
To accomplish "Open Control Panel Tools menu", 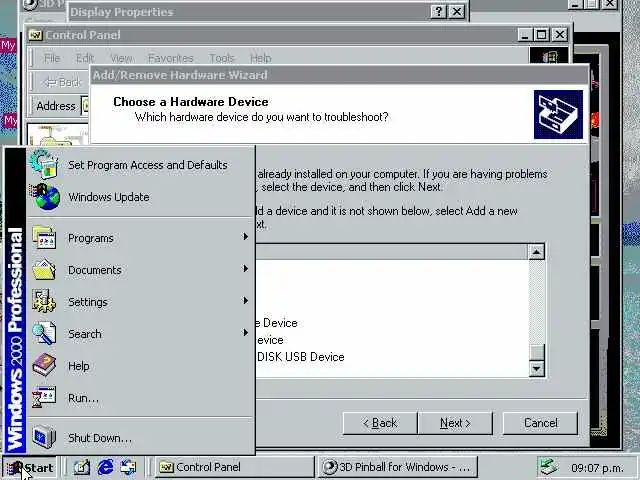I will [x=222, y=58].
